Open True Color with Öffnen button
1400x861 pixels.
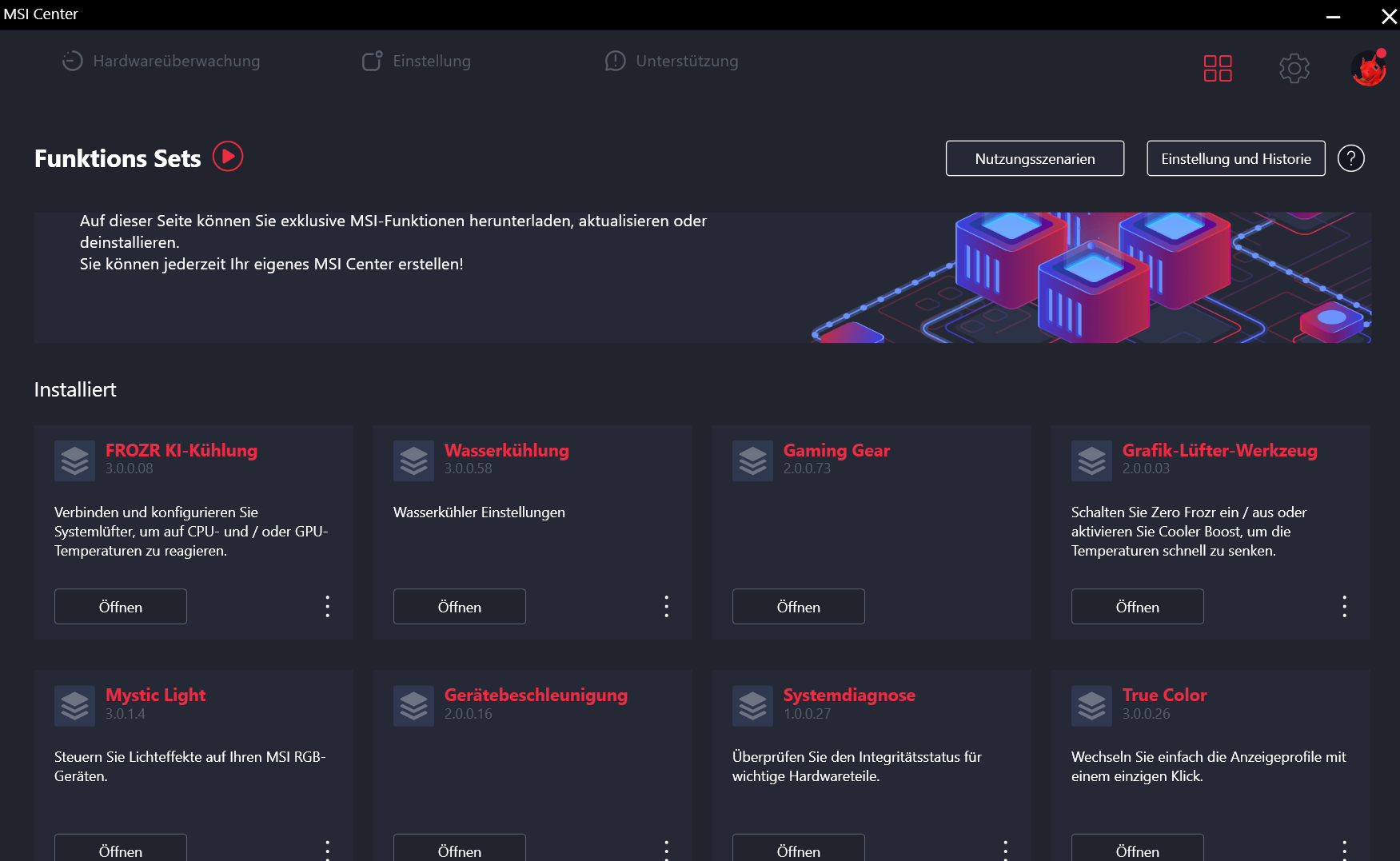pyautogui.click(x=1138, y=848)
